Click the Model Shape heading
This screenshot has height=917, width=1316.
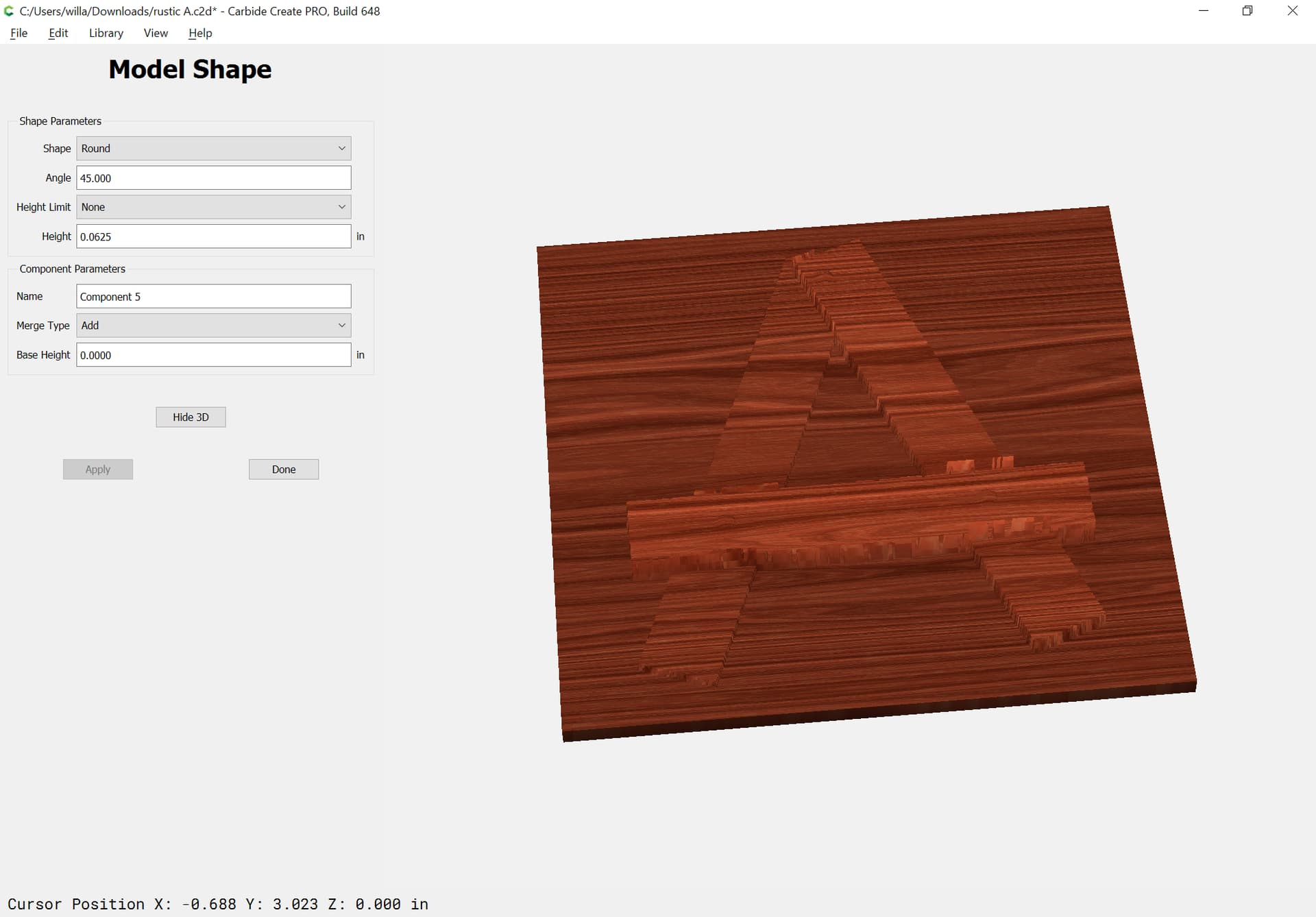point(190,69)
